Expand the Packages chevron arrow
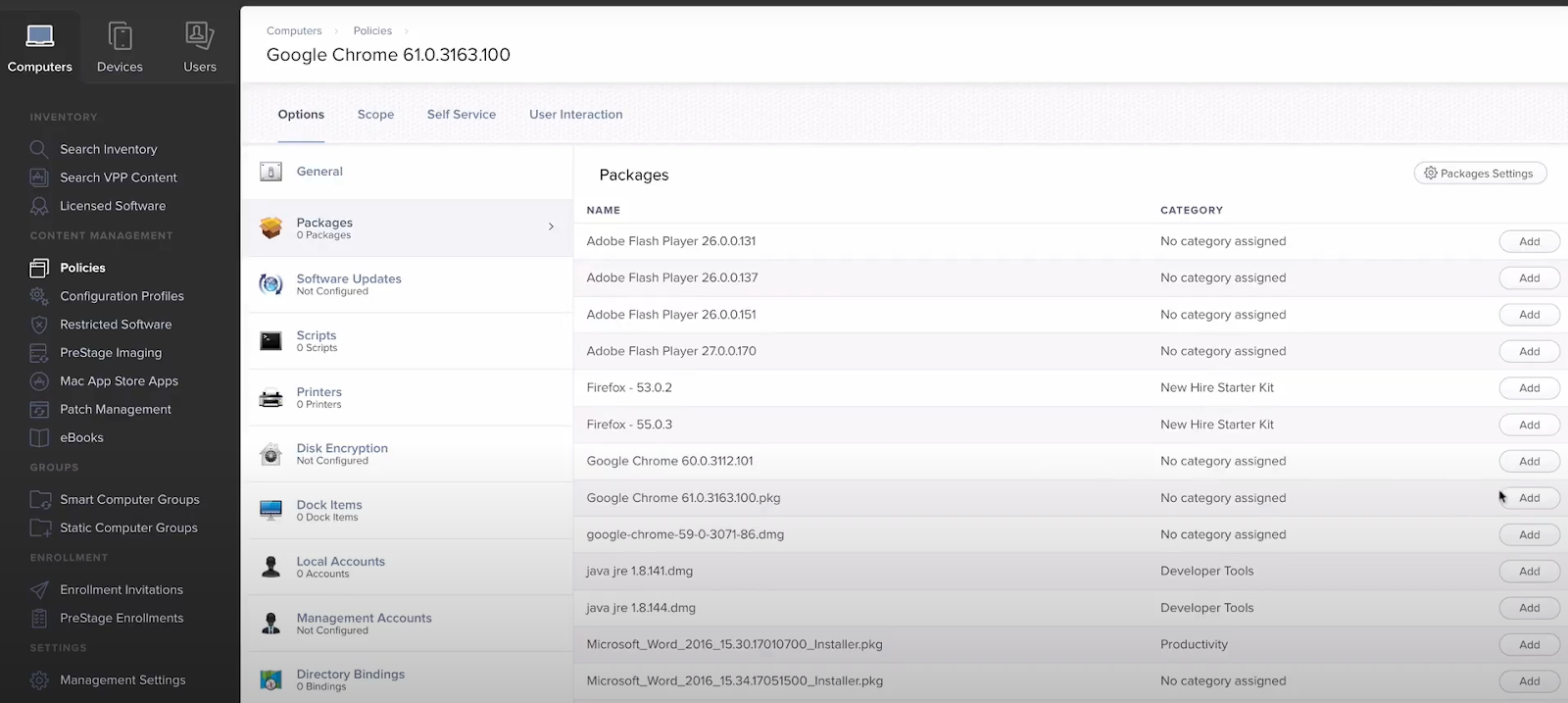 pos(551,227)
